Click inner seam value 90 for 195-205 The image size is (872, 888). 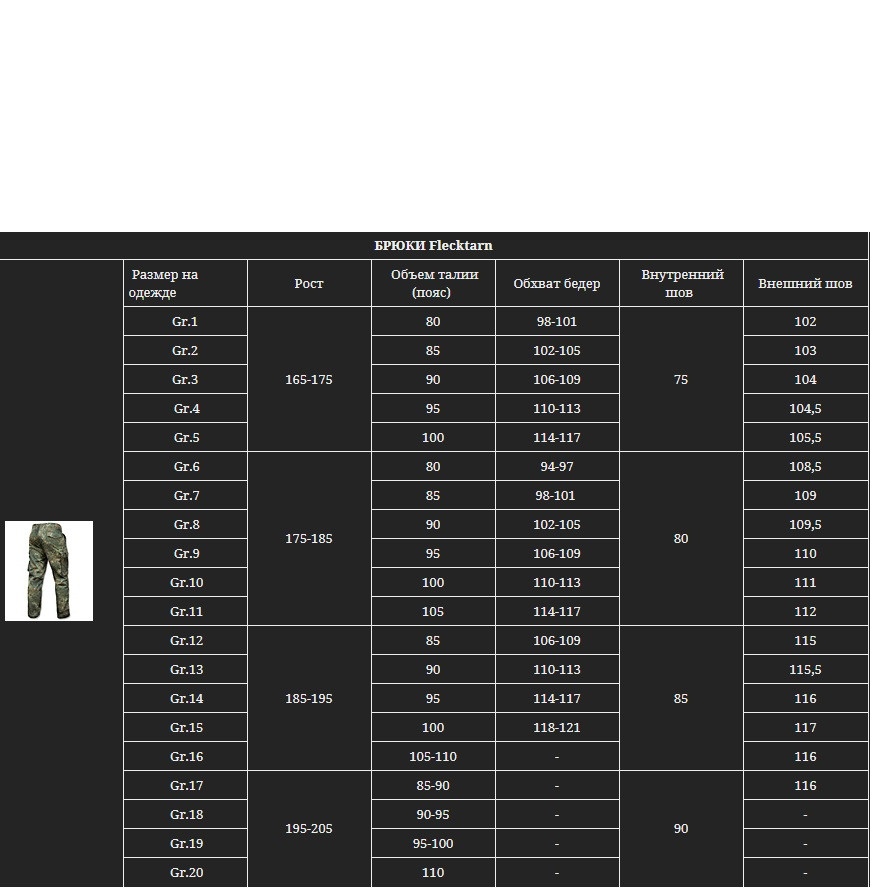(x=681, y=829)
